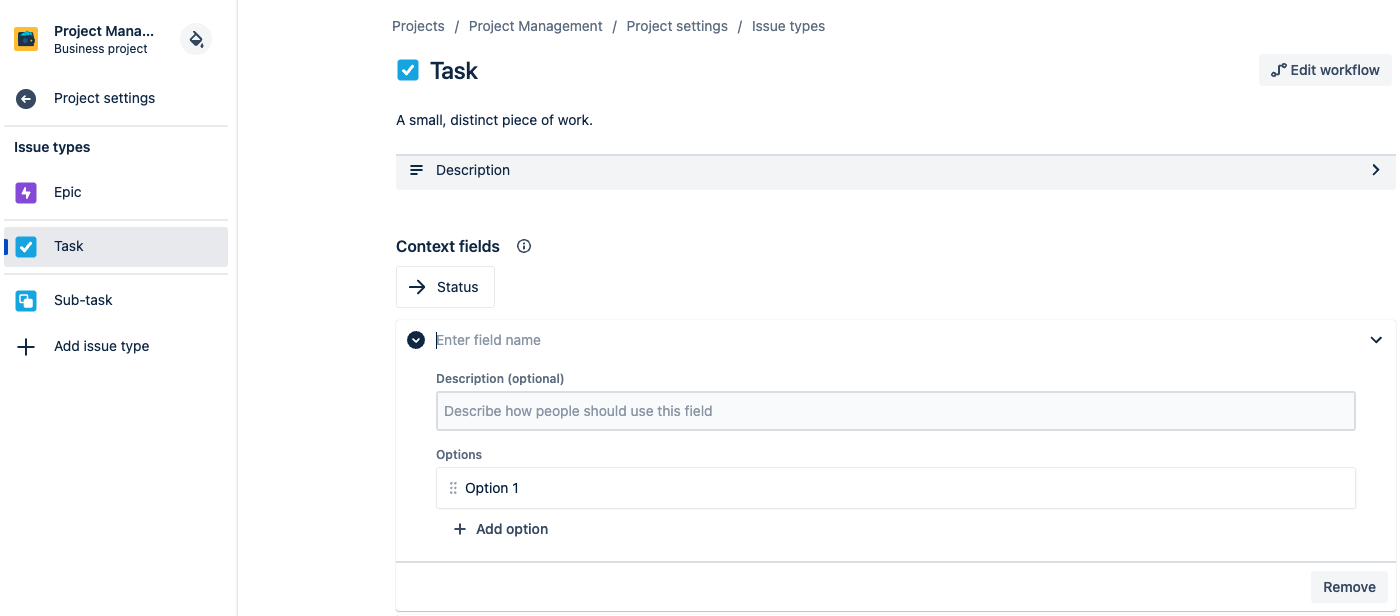Click the Project Management project avatar

(x=25, y=39)
